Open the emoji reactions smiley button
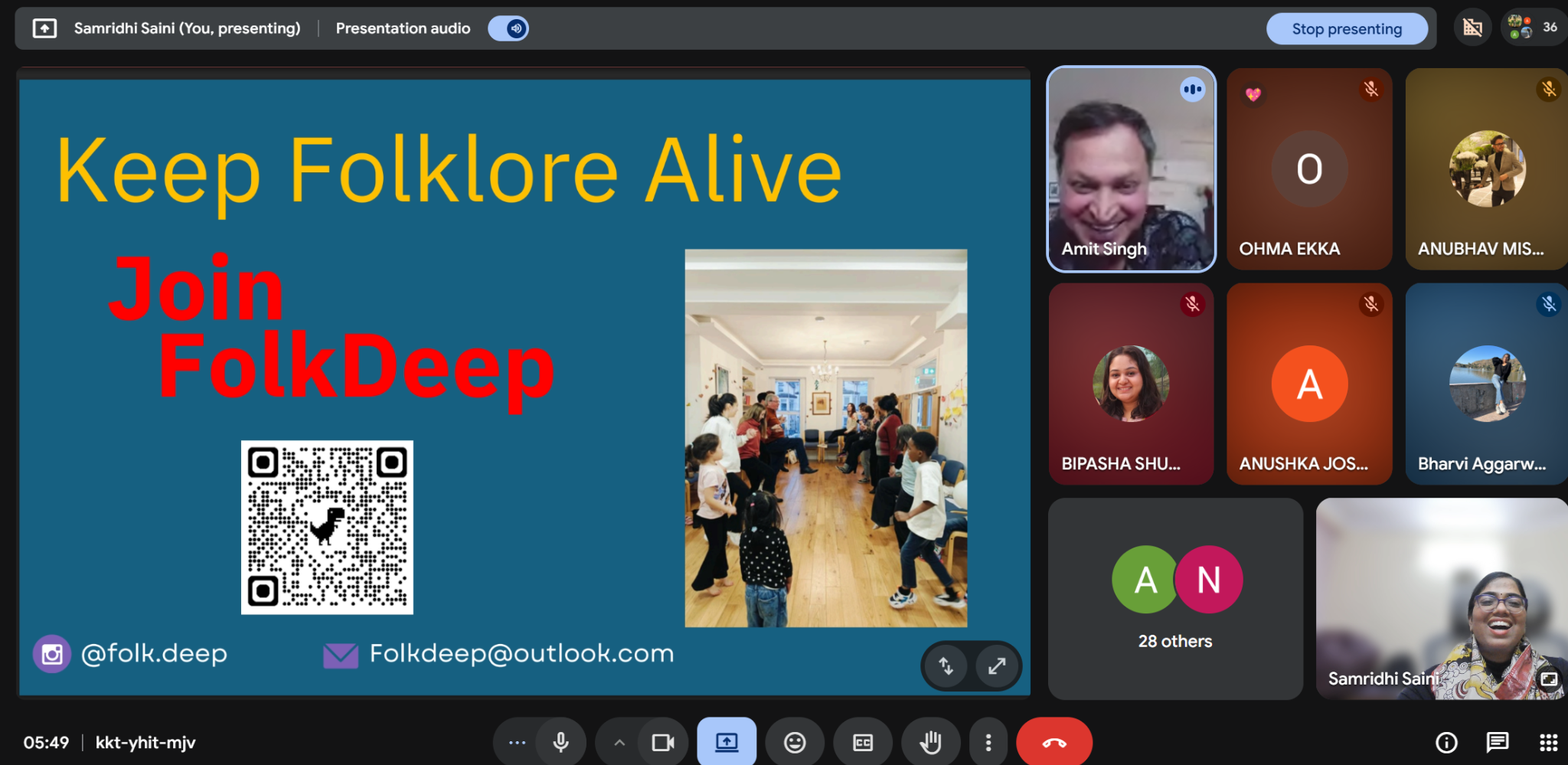Viewport: 1568px width, 765px height. click(795, 742)
